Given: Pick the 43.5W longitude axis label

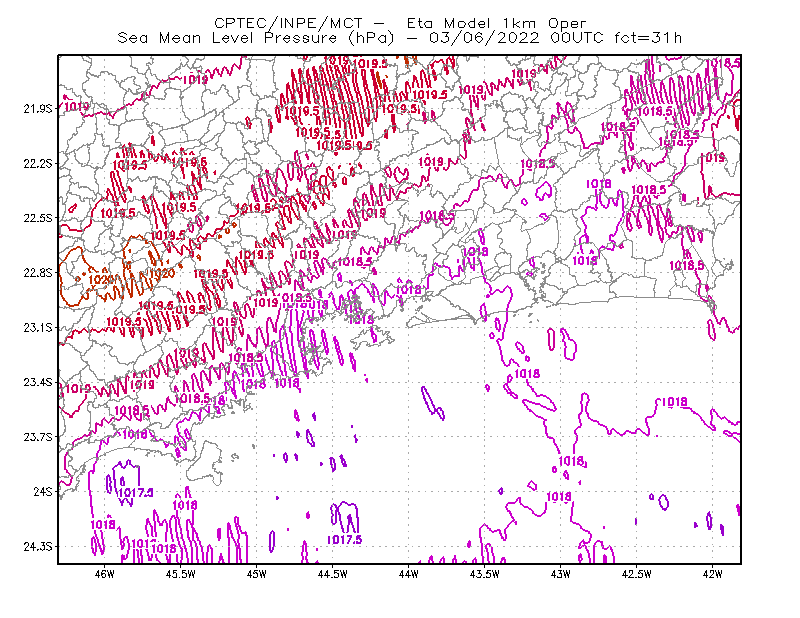Looking at the screenshot, I should point(485,574).
